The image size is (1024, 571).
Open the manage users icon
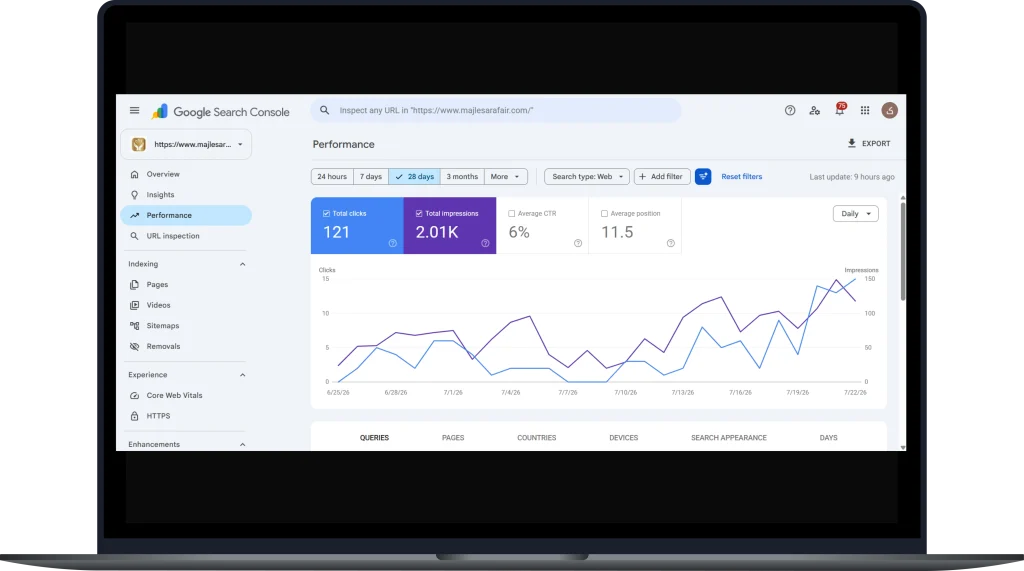tap(814, 110)
